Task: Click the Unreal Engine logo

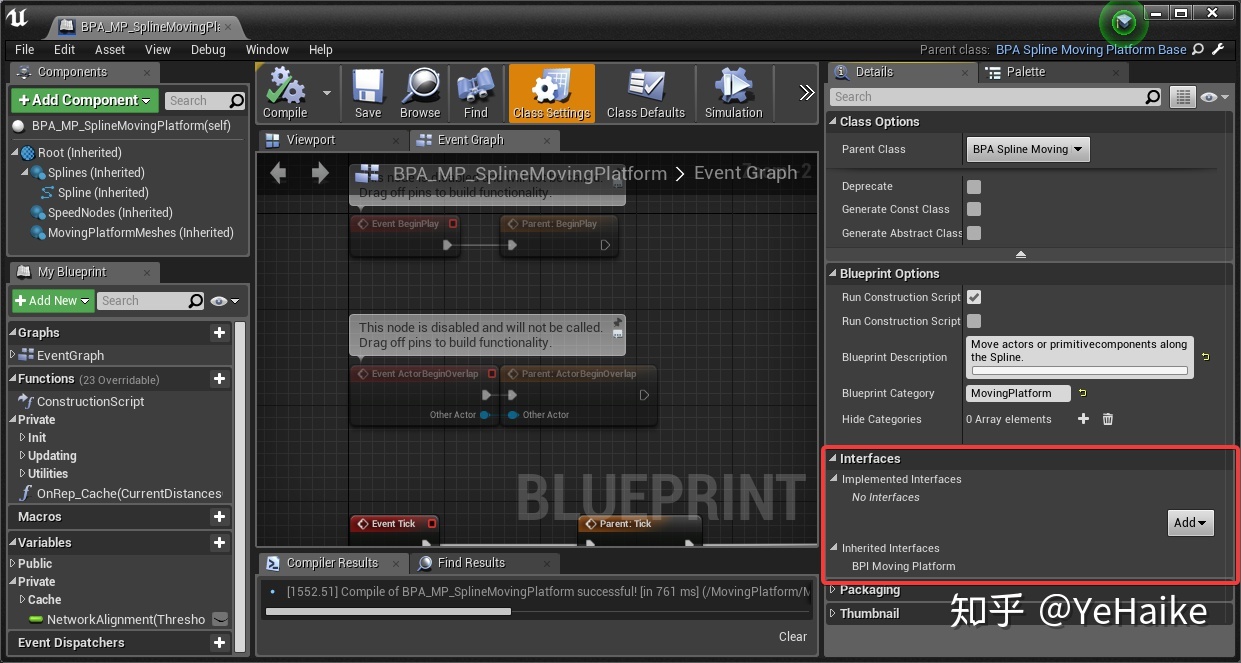Action: point(18,18)
